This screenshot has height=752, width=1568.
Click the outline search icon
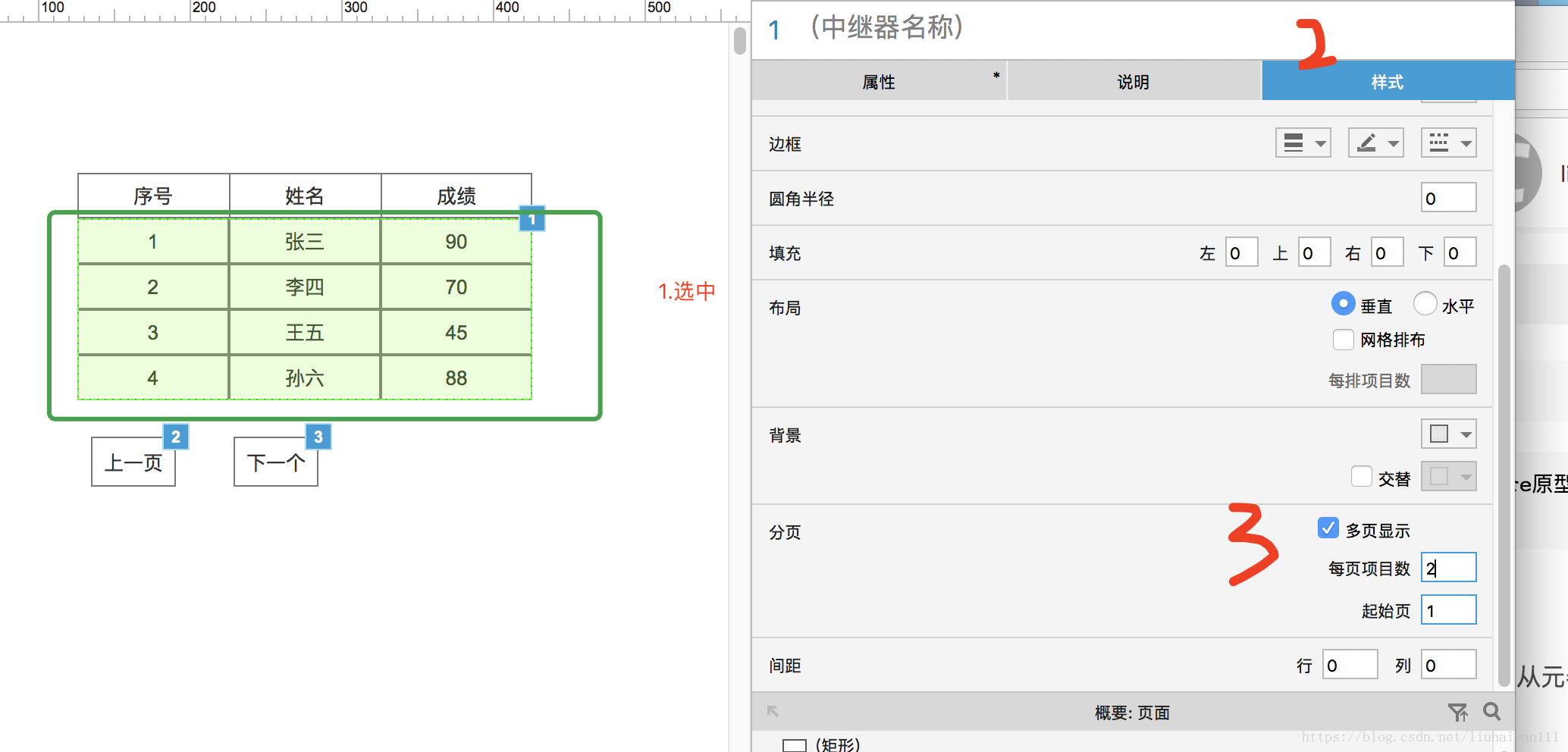click(1491, 711)
